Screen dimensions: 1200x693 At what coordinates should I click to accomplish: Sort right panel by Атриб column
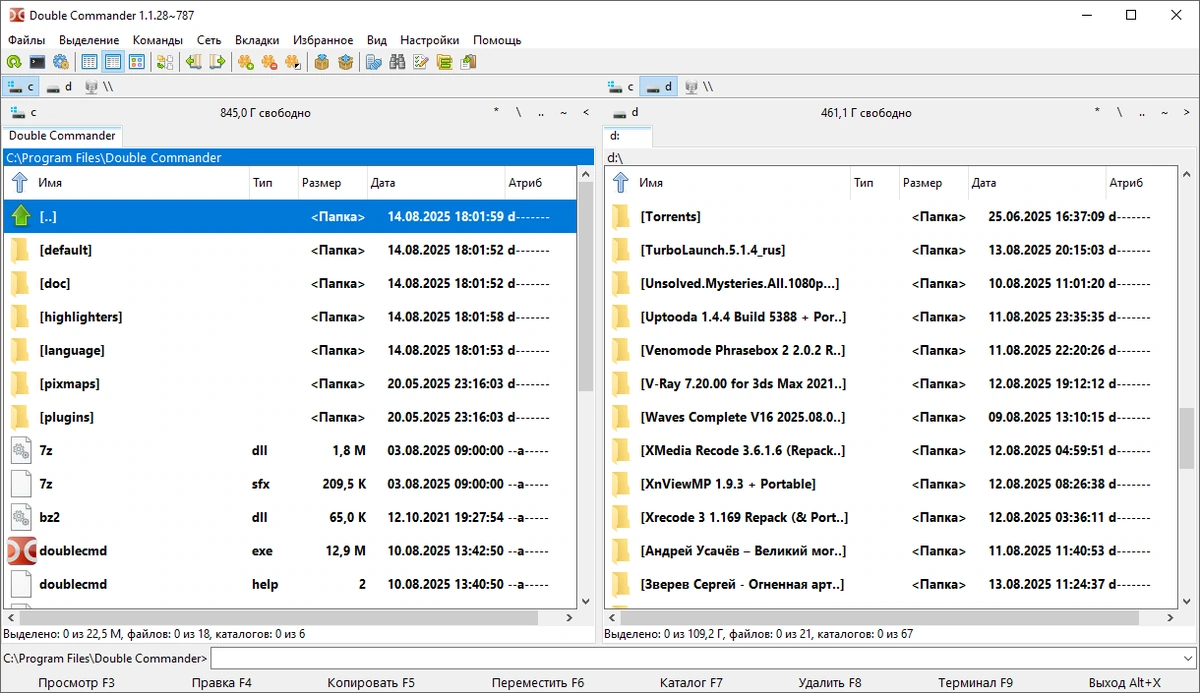(x=1140, y=183)
